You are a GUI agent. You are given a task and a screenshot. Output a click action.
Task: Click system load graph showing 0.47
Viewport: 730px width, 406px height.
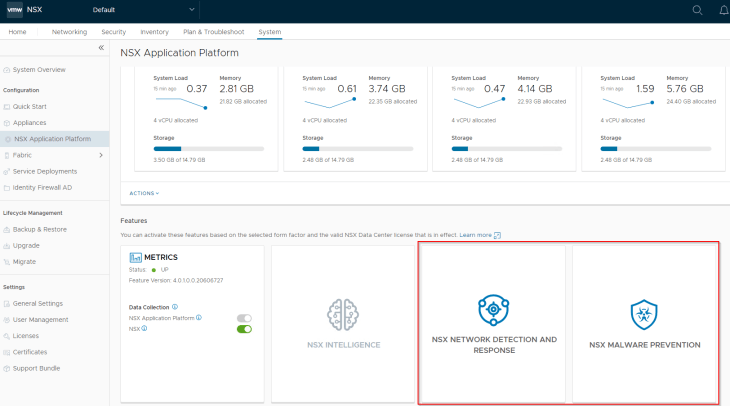pos(479,103)
